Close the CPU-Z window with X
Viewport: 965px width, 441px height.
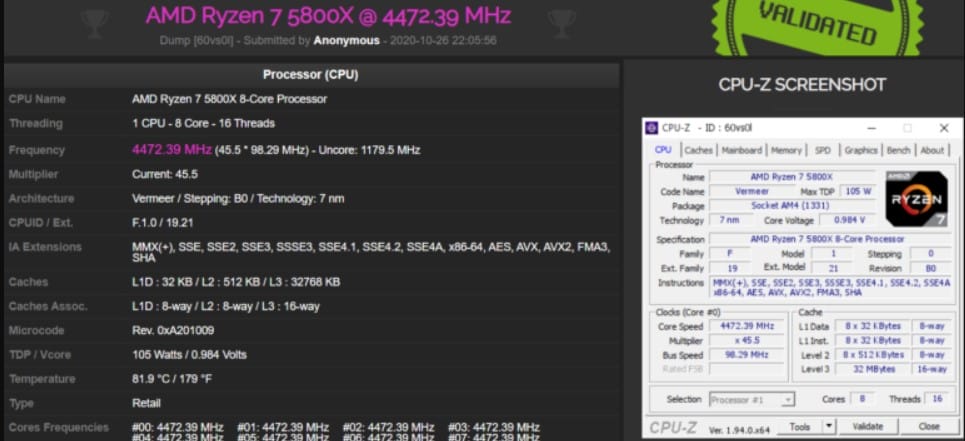tap(943, 128)
